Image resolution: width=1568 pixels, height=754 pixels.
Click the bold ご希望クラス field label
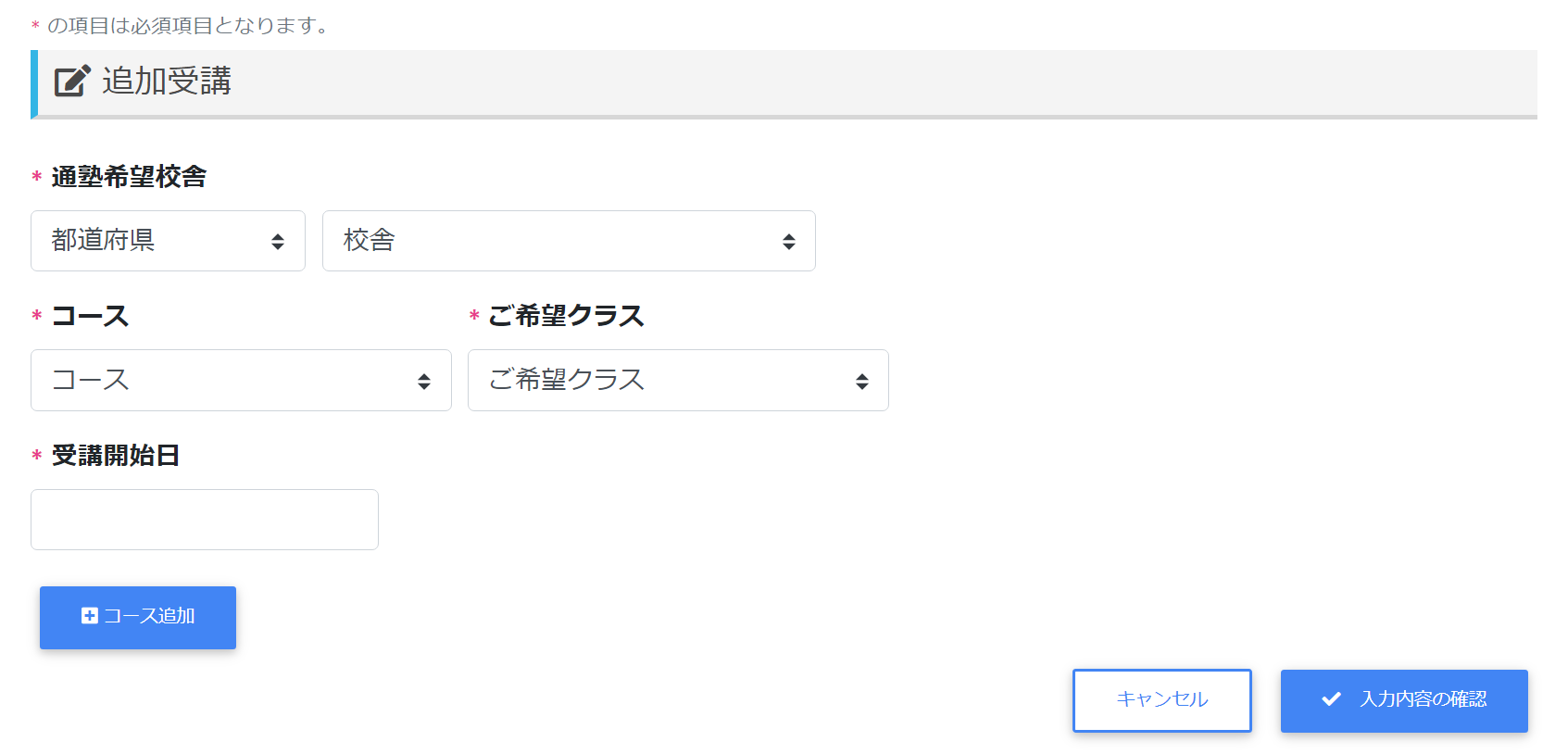[x=566, y=316]
